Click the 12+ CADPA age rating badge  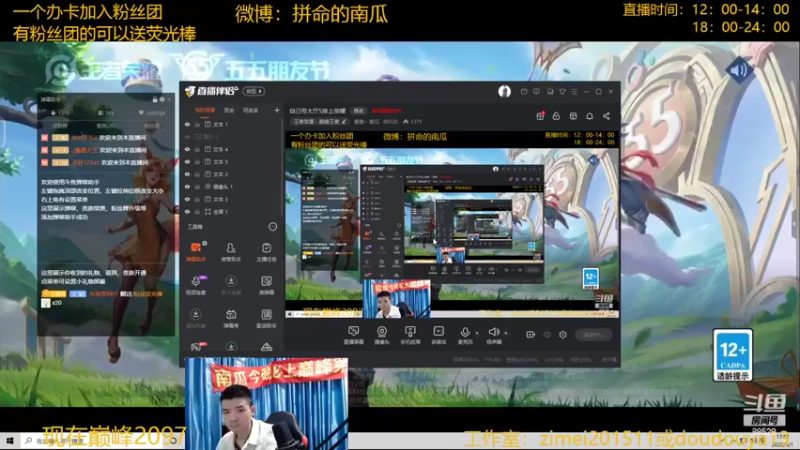click(733, 355)
